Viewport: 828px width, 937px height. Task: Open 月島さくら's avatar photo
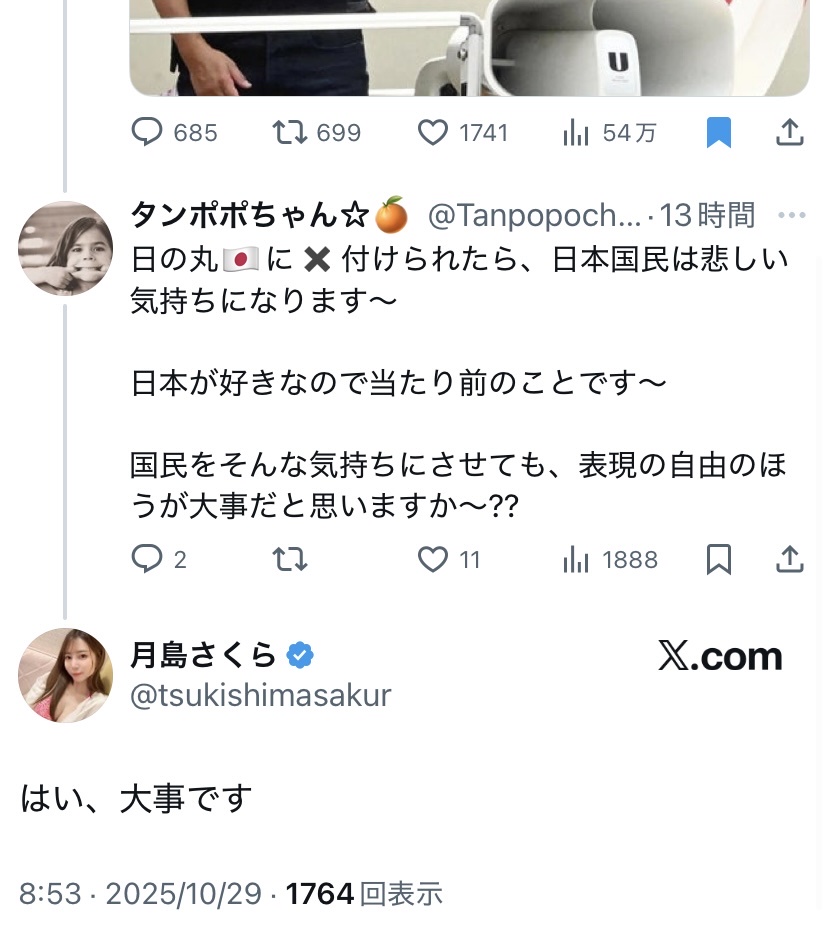pyautogui.click(x=66, y=675)
